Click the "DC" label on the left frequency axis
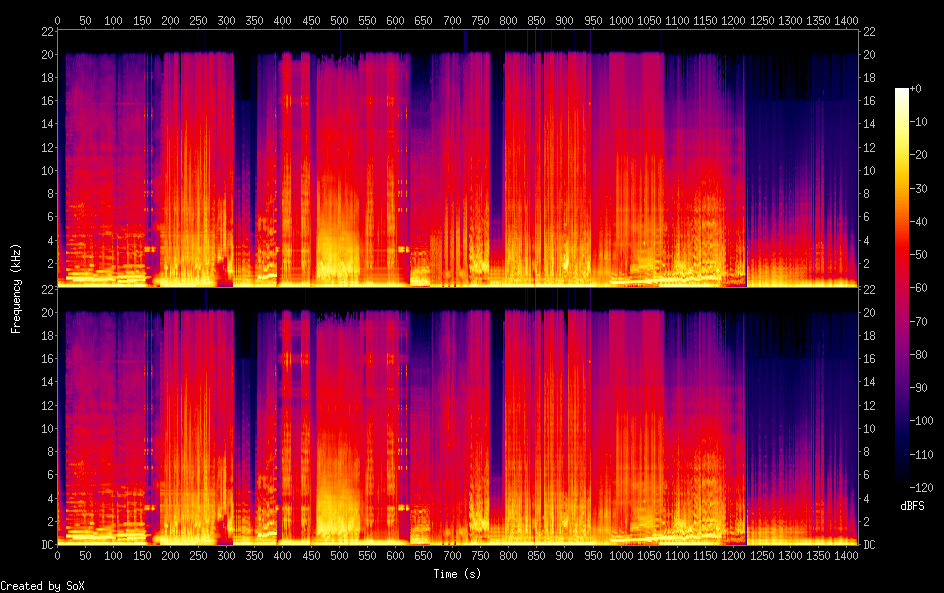This screenshot has height=593, width=944. [48, 544]
